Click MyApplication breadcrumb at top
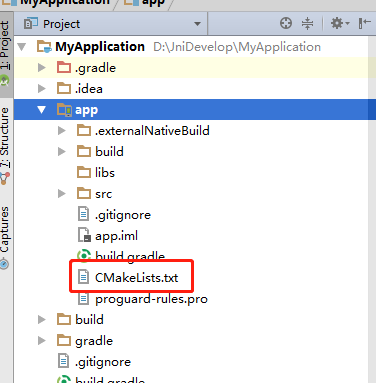This screenshot has width=376, height=383. click(57, 3)
